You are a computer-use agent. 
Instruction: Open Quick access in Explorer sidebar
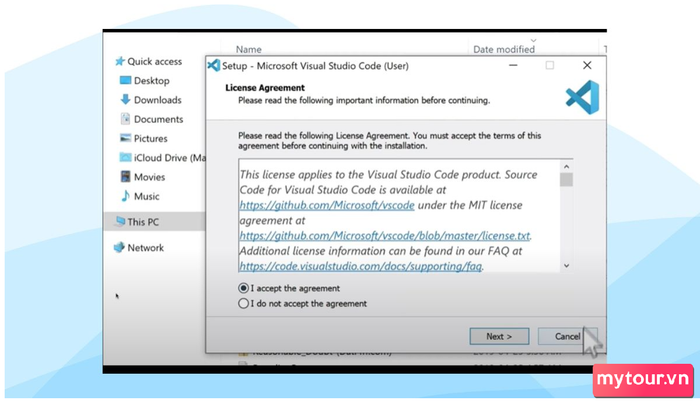154,62
